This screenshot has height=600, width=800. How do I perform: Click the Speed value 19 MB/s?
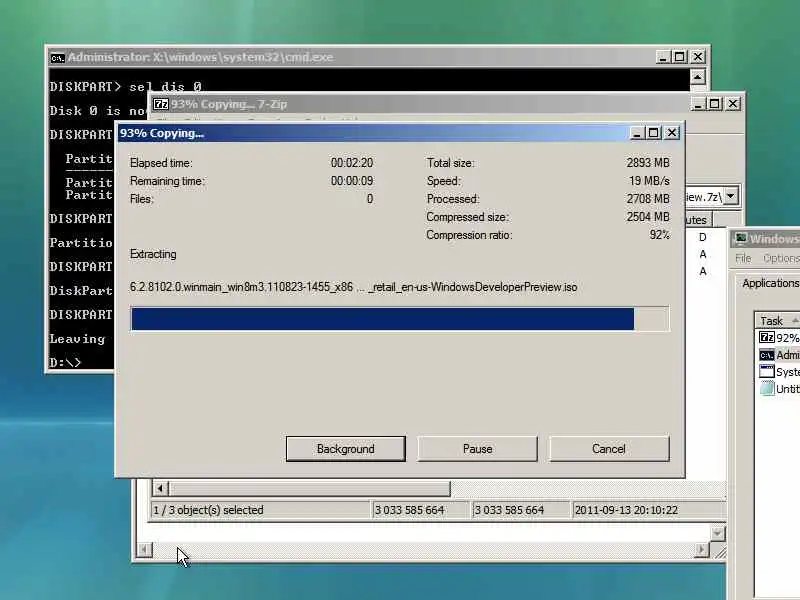649,181
